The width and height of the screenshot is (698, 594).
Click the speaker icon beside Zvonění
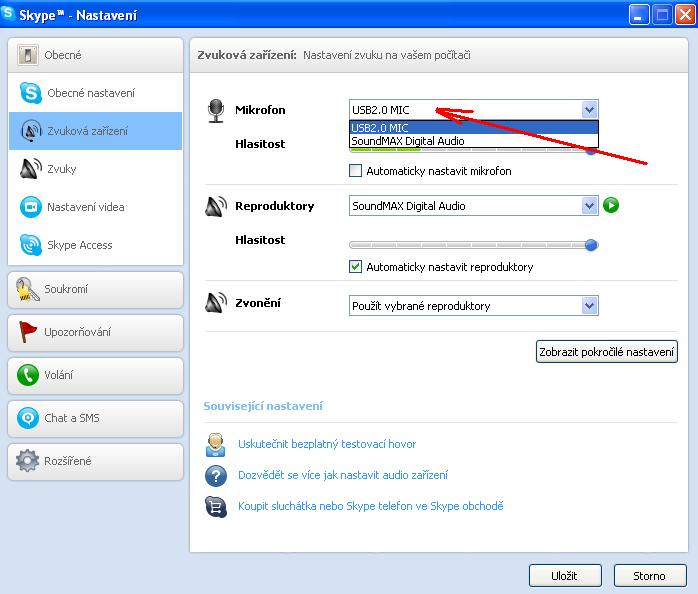click(x=216, y=303)
